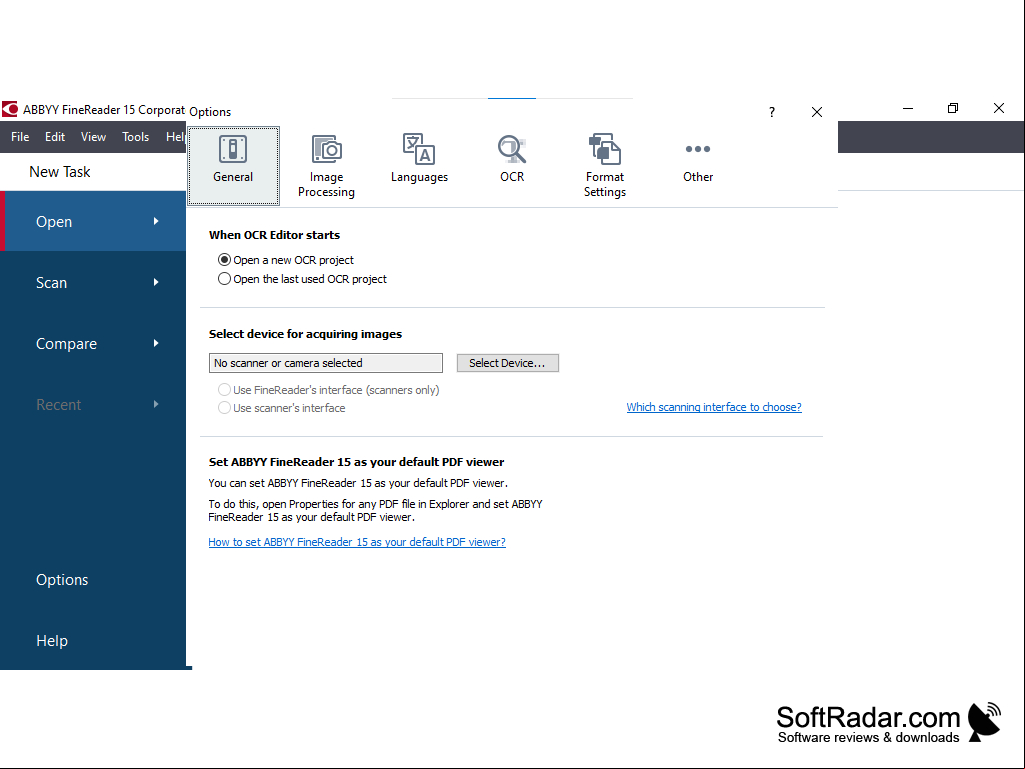Open the default PDF viewer how-to link
Viewport: 1025px width, 769px height.
click(357, 542)
